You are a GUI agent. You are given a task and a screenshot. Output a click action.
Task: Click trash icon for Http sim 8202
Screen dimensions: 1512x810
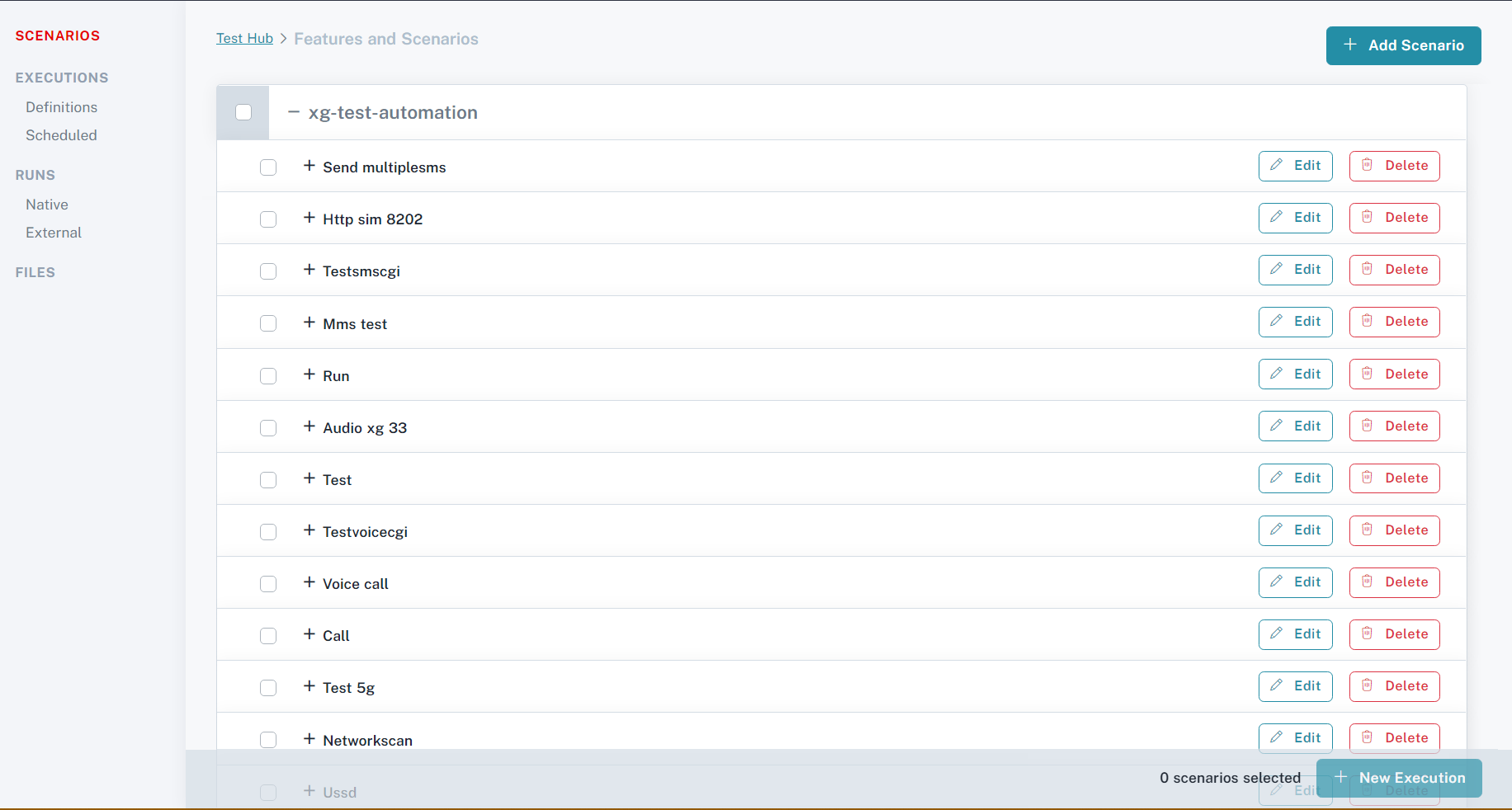[x=1368, y=217]
